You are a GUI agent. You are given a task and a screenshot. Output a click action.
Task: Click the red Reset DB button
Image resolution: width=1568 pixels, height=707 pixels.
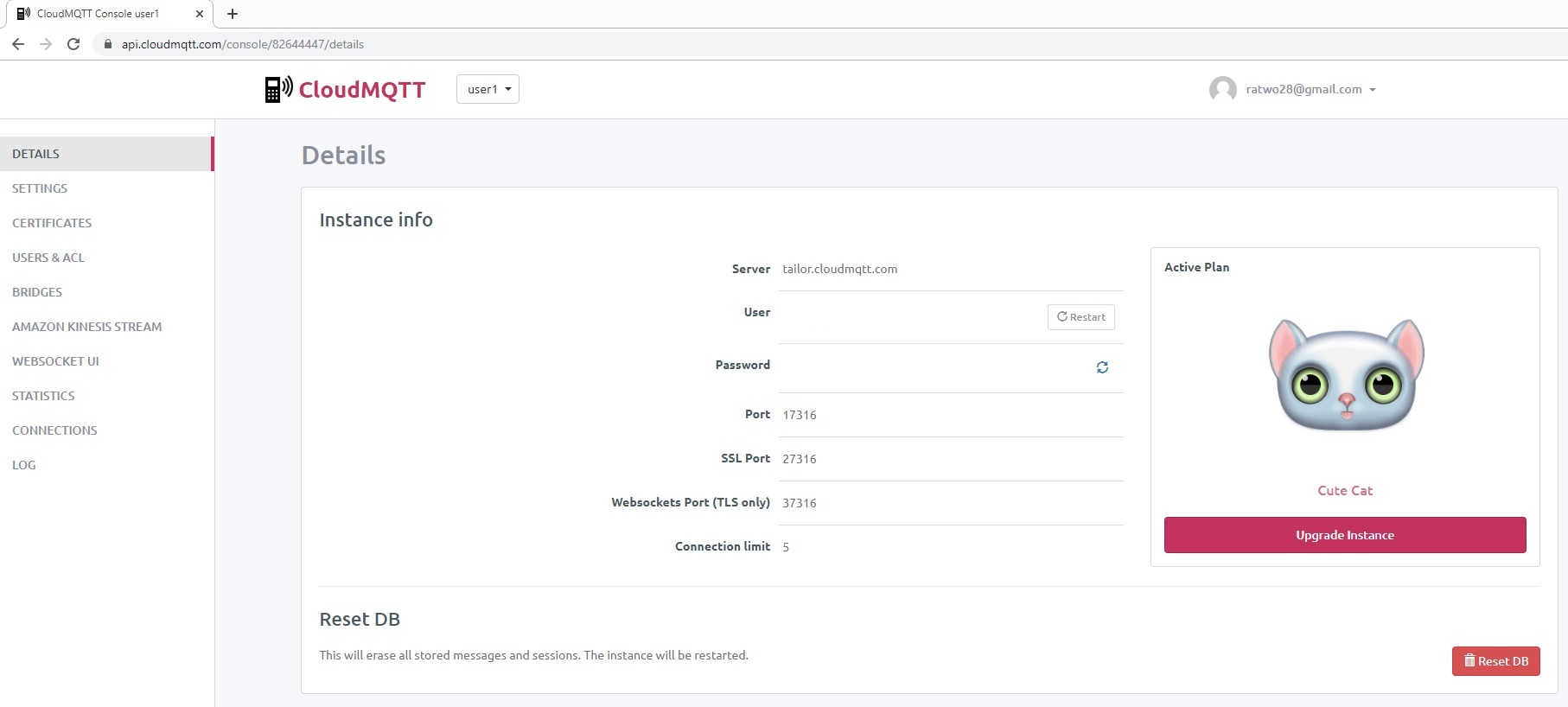[1495, 661]
